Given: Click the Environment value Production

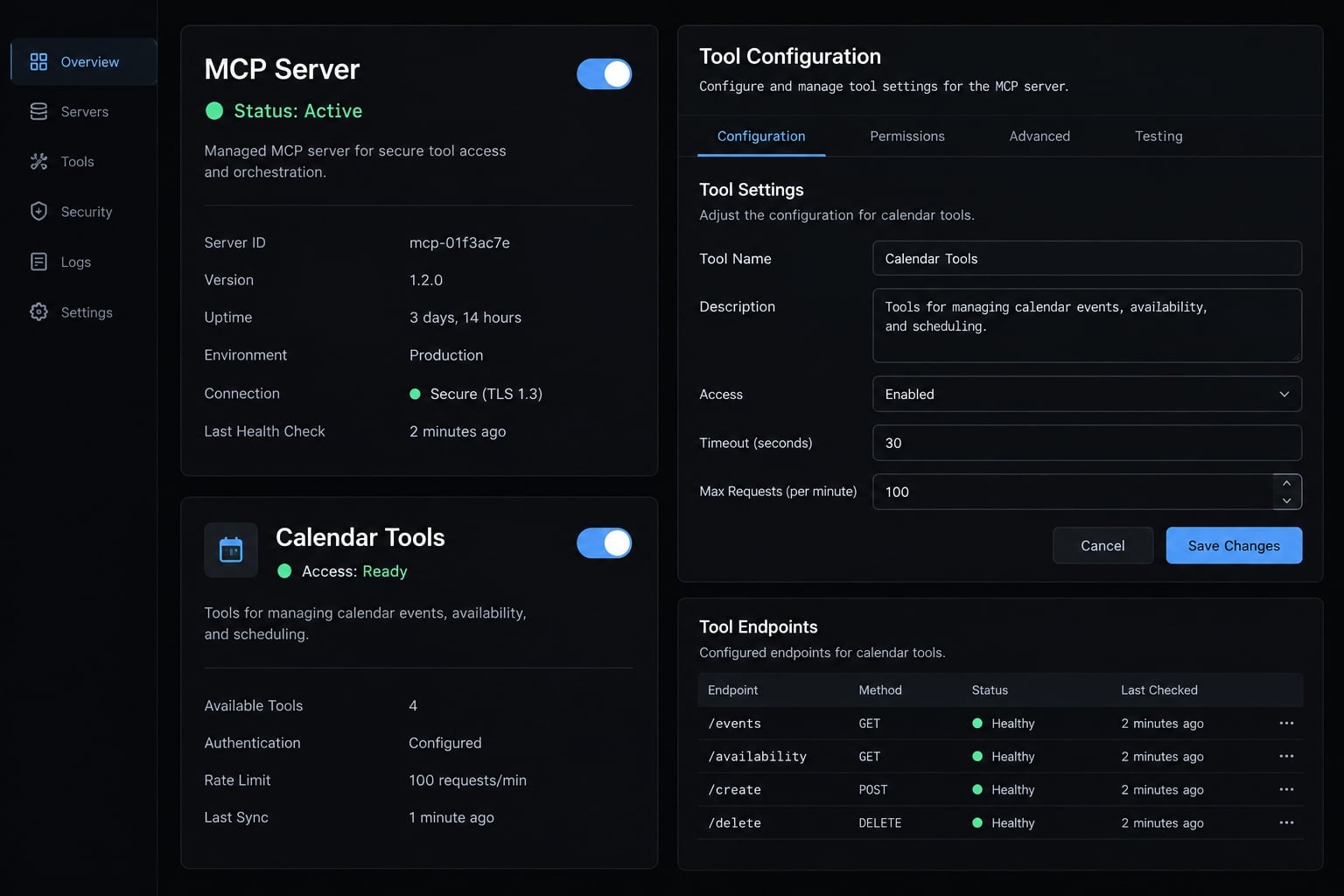Looking at the screenshot, I should (446, 355).
